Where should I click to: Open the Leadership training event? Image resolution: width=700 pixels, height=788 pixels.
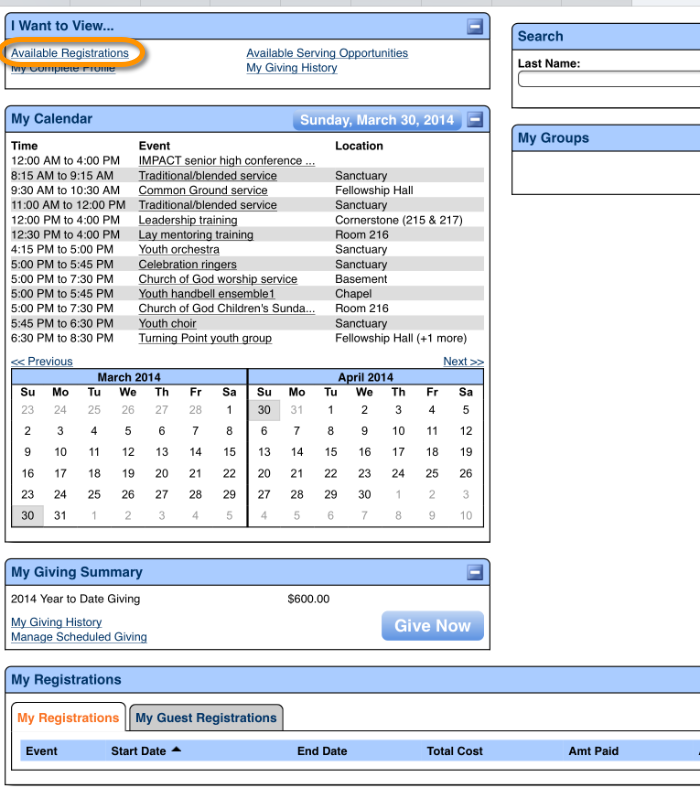coord(188,220)
